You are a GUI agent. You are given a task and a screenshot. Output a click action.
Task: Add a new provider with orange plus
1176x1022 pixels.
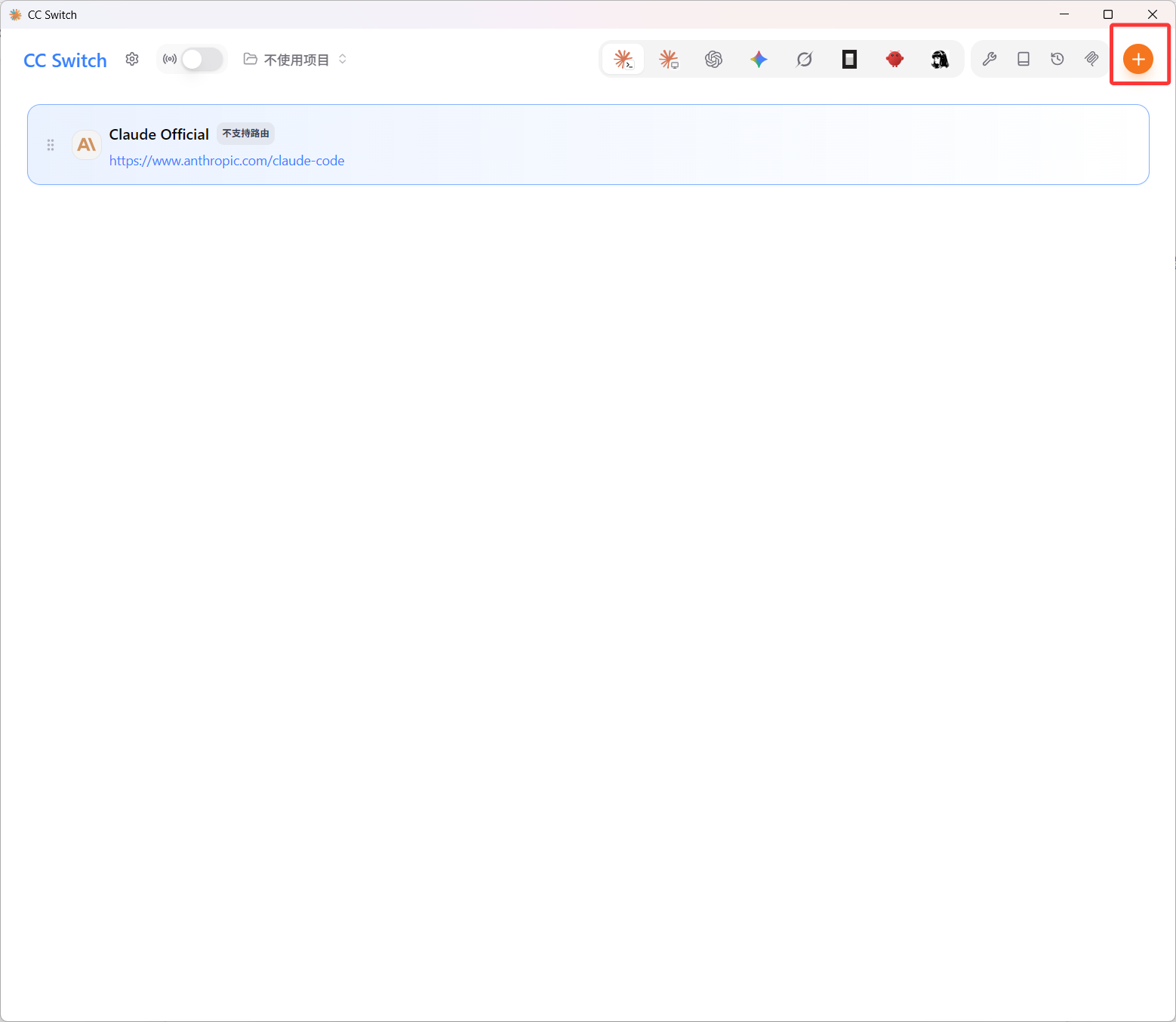click(x=1138, y=59)
